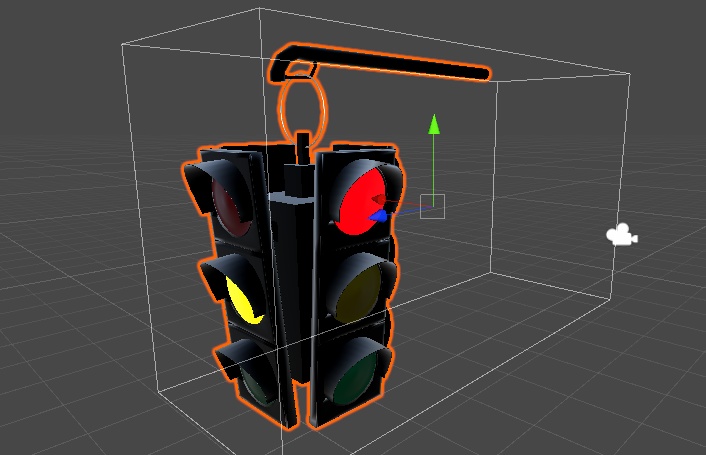Select the white camera gizmo icon
This screenshot has height=455, width=706.
tap(622, 234)
